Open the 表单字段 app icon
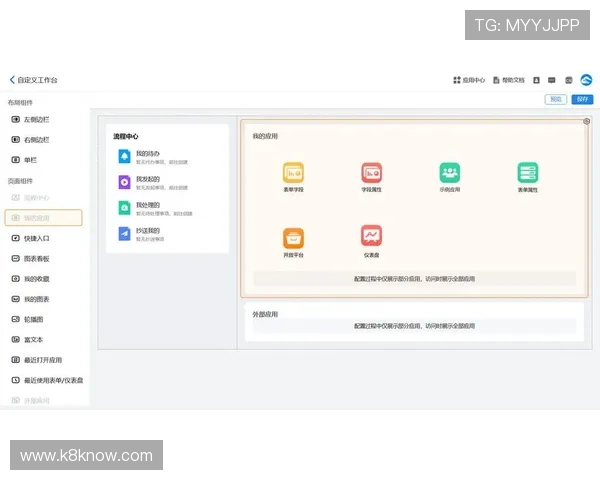Image resolution: width=600 pixels, height=480 pixels. [293, 173]
